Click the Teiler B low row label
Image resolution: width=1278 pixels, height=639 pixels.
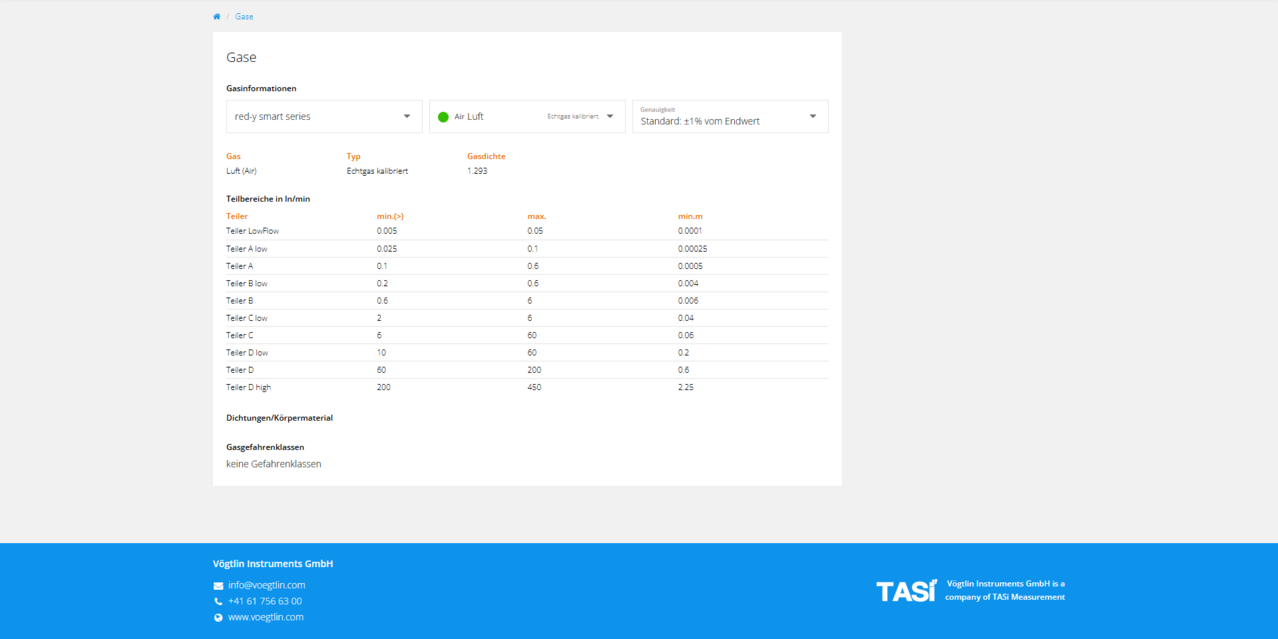tap(247, 284)
